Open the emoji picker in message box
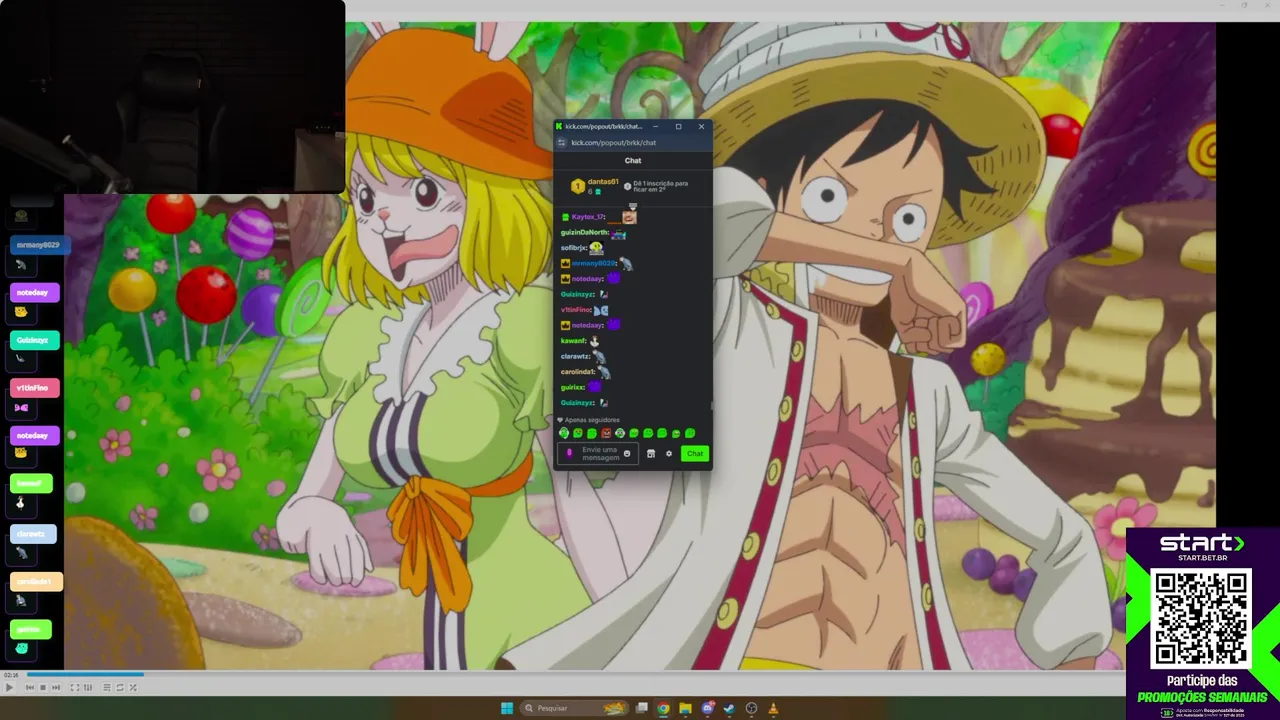This screenshot has width=1280, height=720. point(627,454)
